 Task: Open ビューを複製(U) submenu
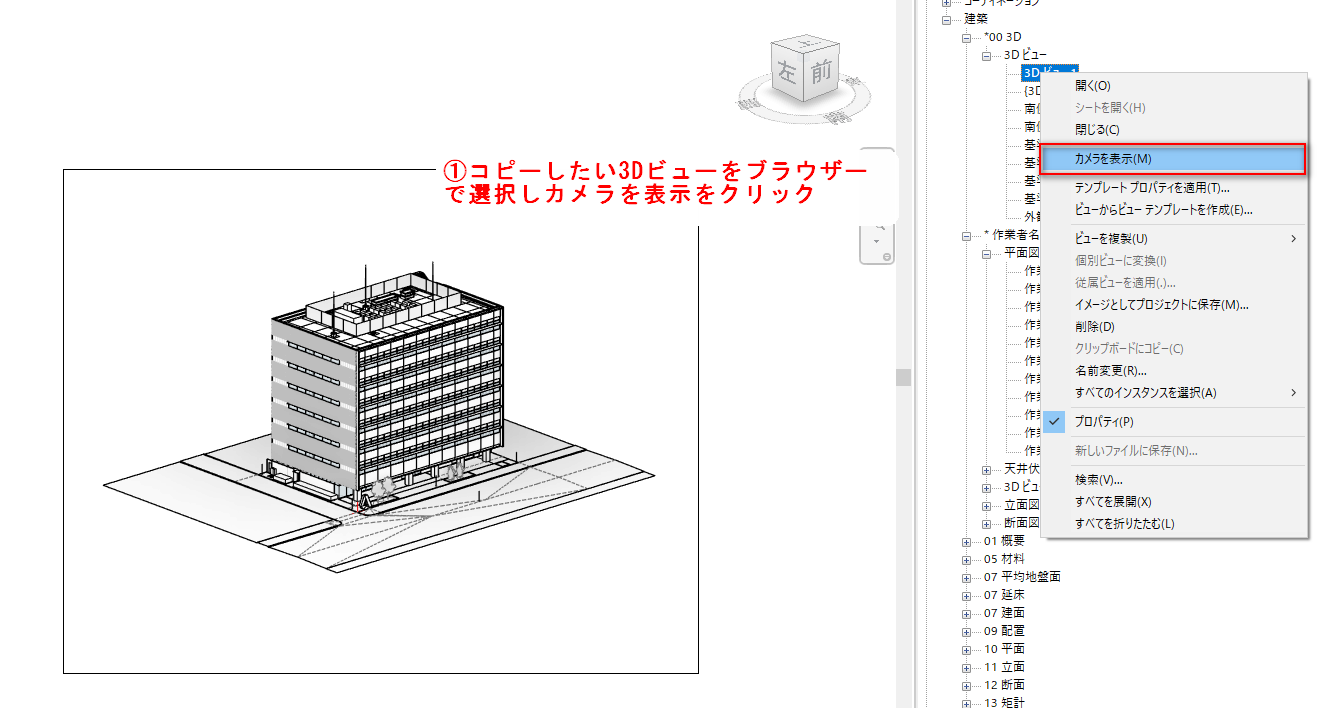coord(1173,239)
